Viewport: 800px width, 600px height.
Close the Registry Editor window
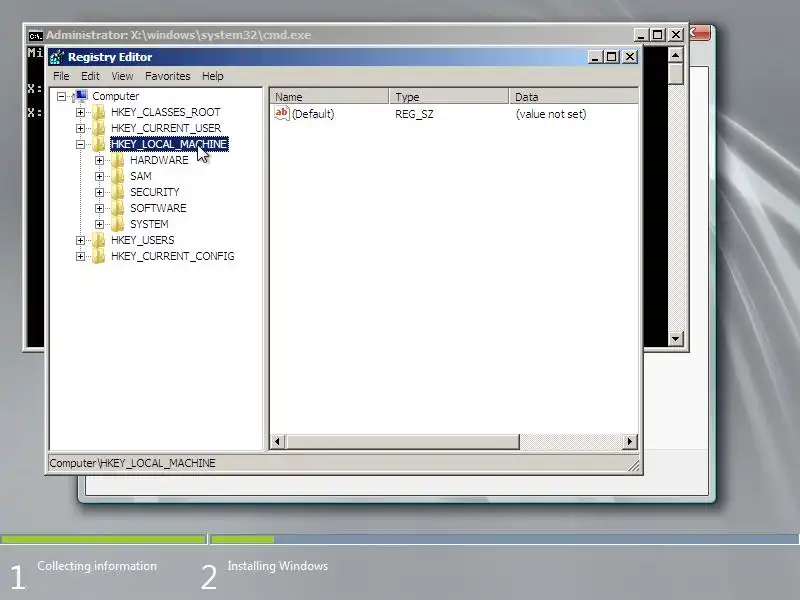[x=630, y=57]
